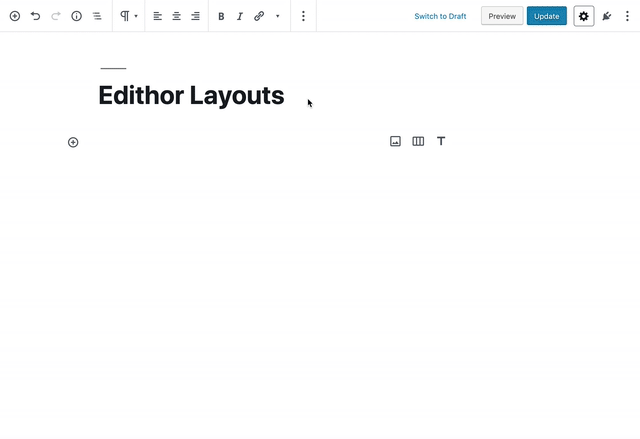This screenshot has height=439, width=640.
Task: Click the blue Update button
Action: point(547,16)
